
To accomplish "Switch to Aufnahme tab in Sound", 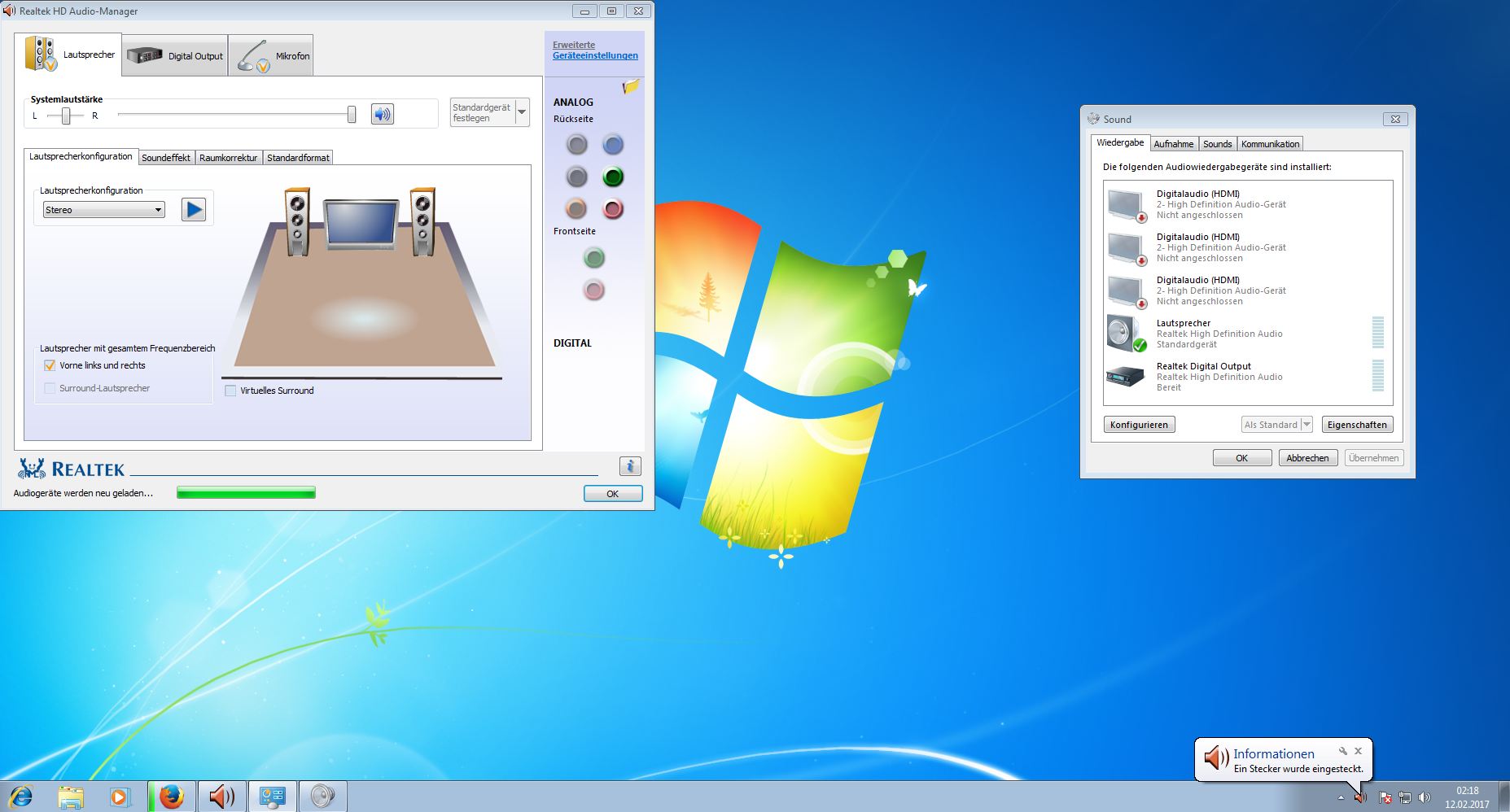I will click(1174, 144).
